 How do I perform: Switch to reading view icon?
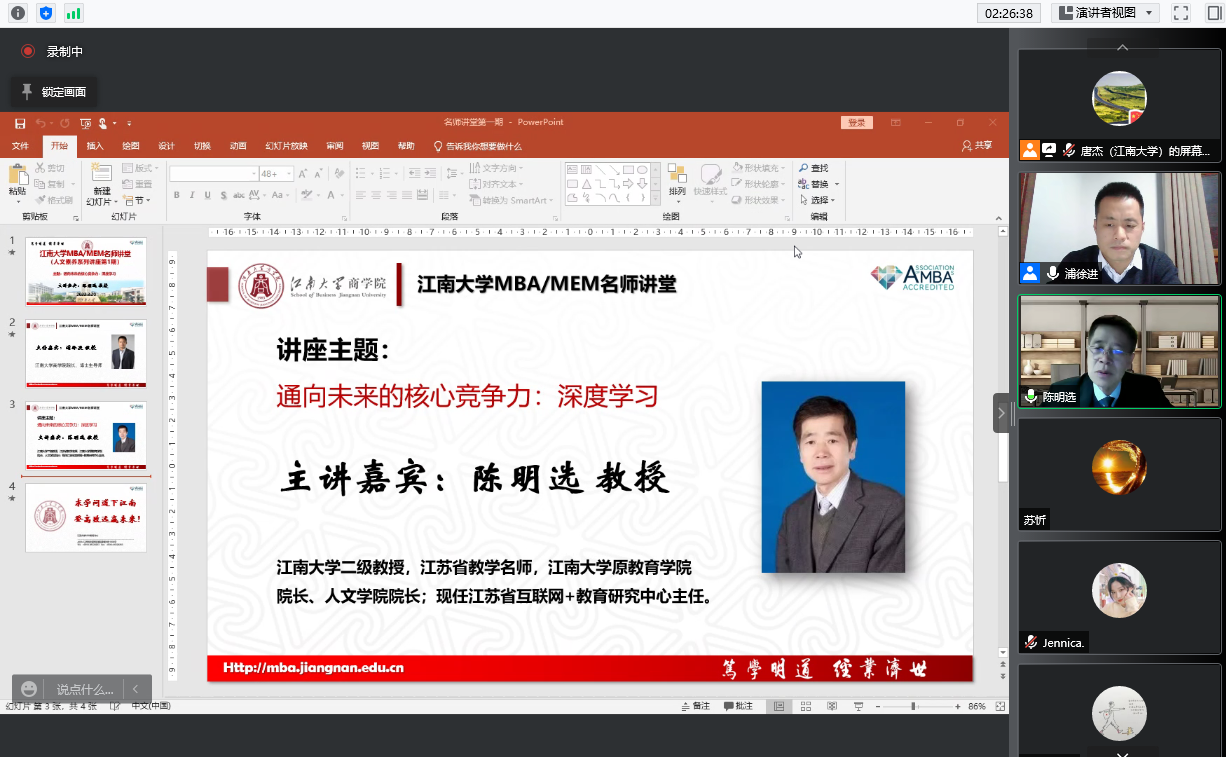click(x=832, y=706)
